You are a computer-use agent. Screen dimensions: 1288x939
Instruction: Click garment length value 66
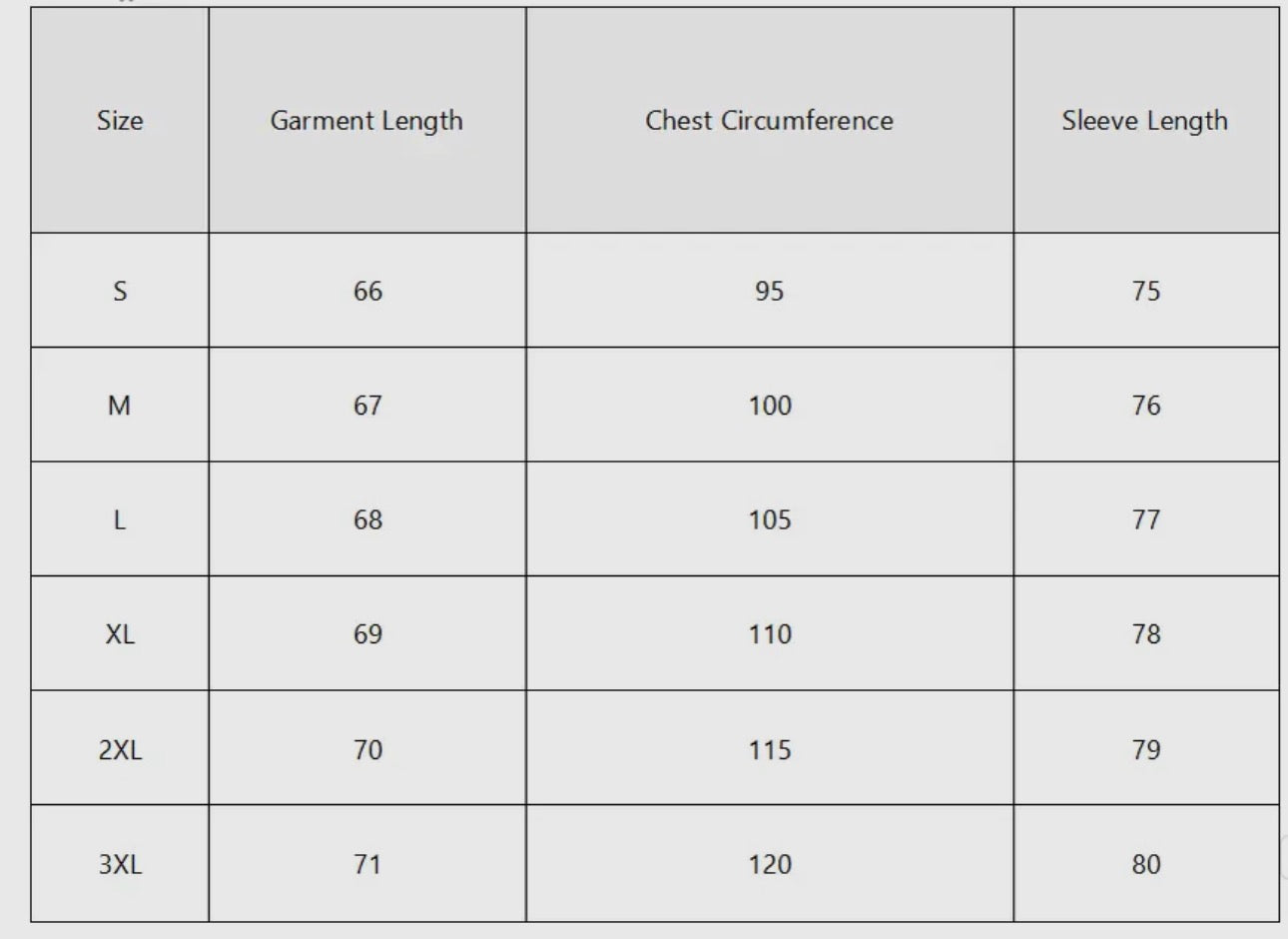367,291
